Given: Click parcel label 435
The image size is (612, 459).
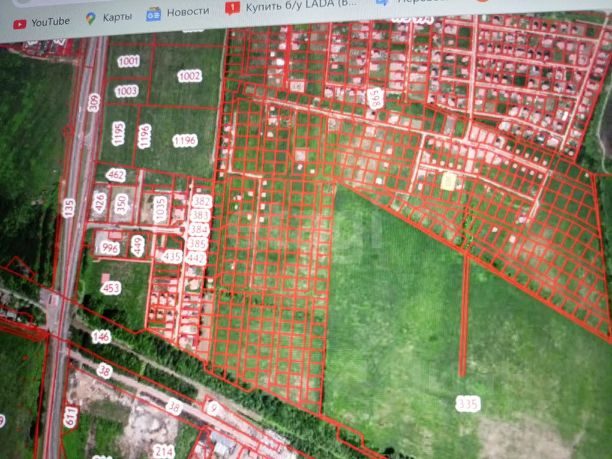Looking at the screenshot, I should click(172, 256).
